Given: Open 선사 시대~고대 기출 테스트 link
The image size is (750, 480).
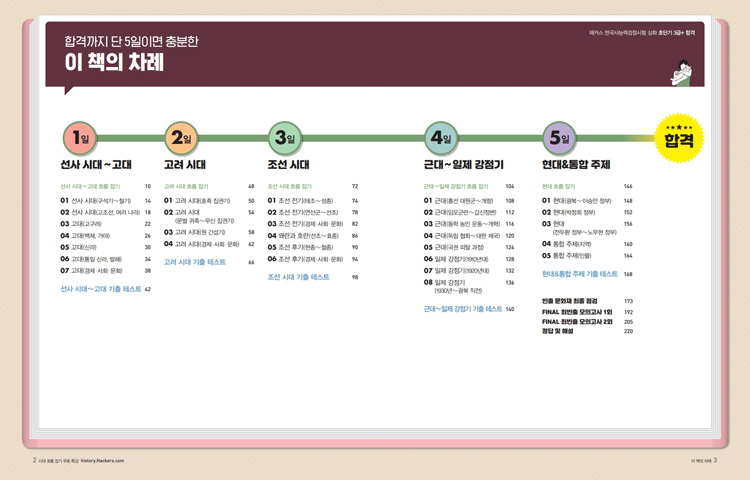Looking at the screenshot, I should coord(101,289).
